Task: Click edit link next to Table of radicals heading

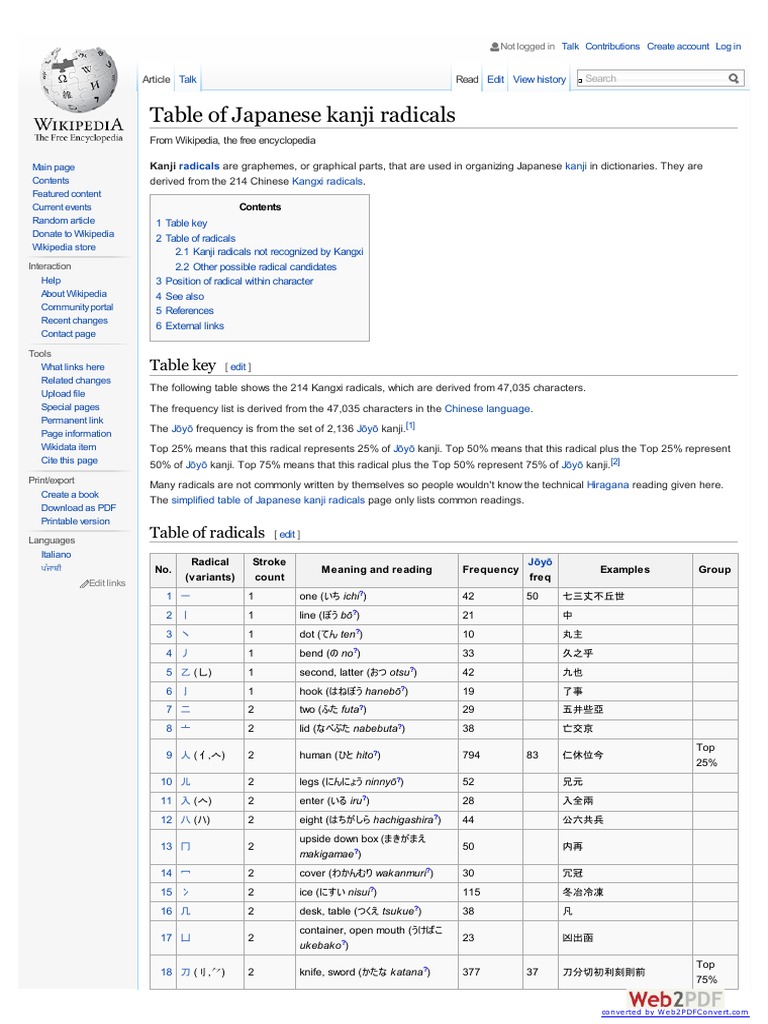Action: tap(287, 534)
